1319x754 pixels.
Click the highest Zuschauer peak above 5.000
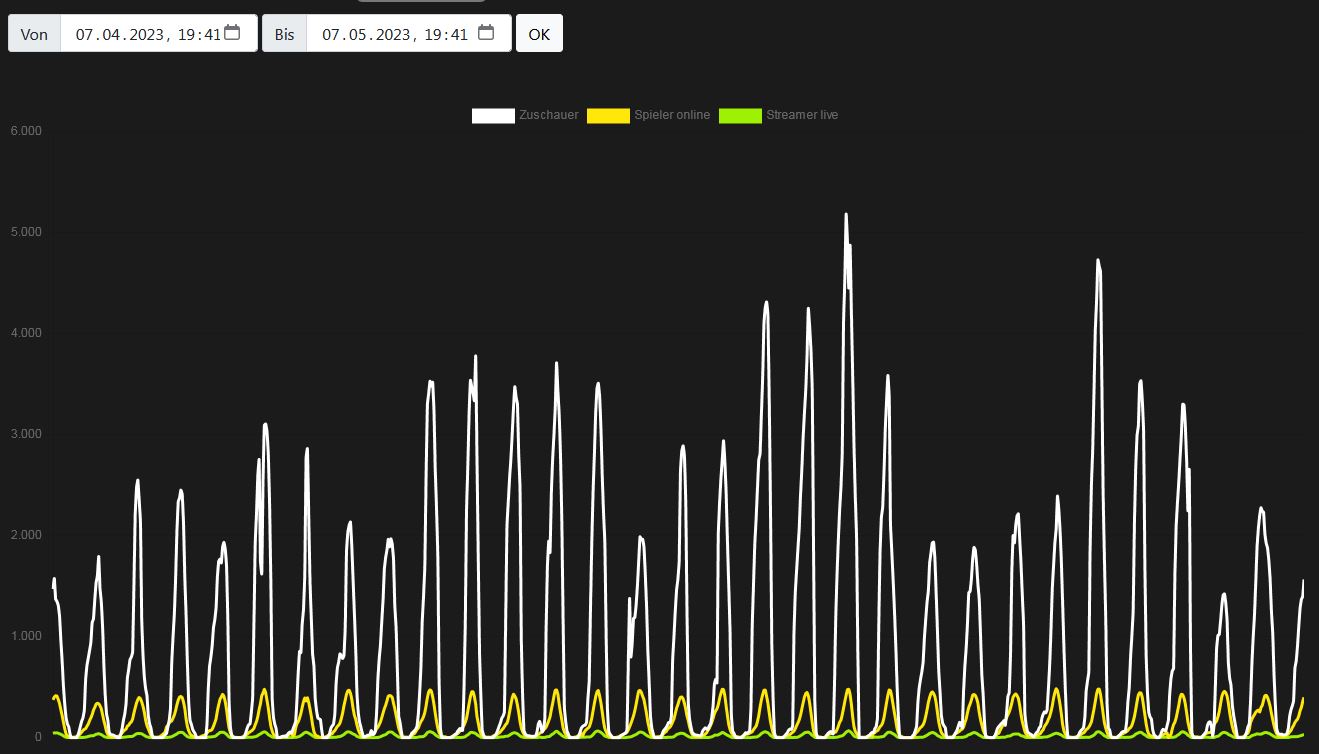click(x=846, y=214)
